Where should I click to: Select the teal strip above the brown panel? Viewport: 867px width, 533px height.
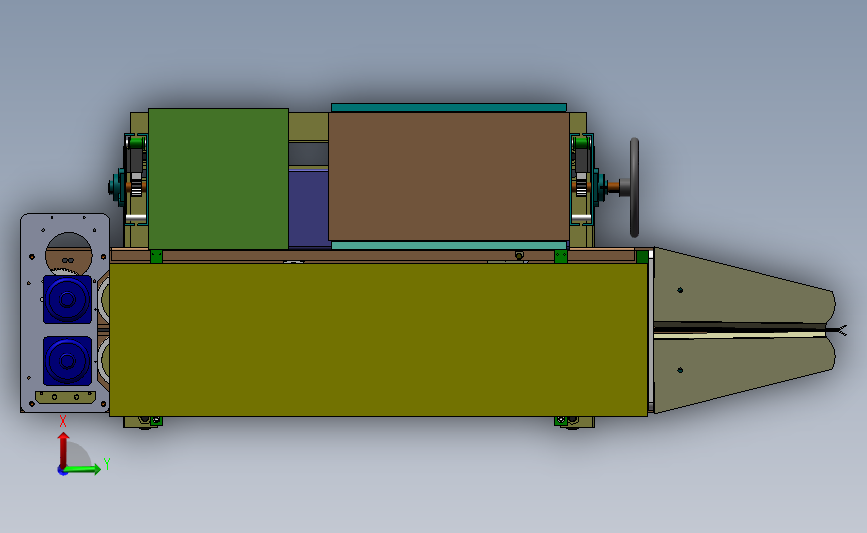pyautogui.click(x=448, y=107)
